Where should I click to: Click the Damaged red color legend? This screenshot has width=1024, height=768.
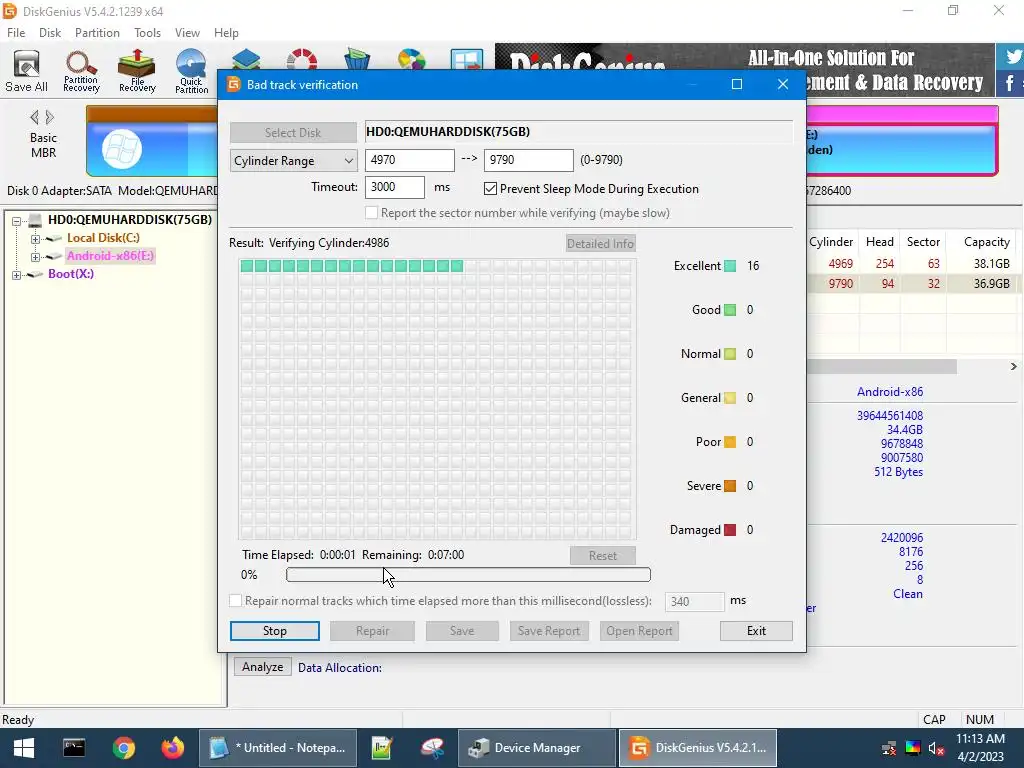pyautogui.click(x=730, y=530)
